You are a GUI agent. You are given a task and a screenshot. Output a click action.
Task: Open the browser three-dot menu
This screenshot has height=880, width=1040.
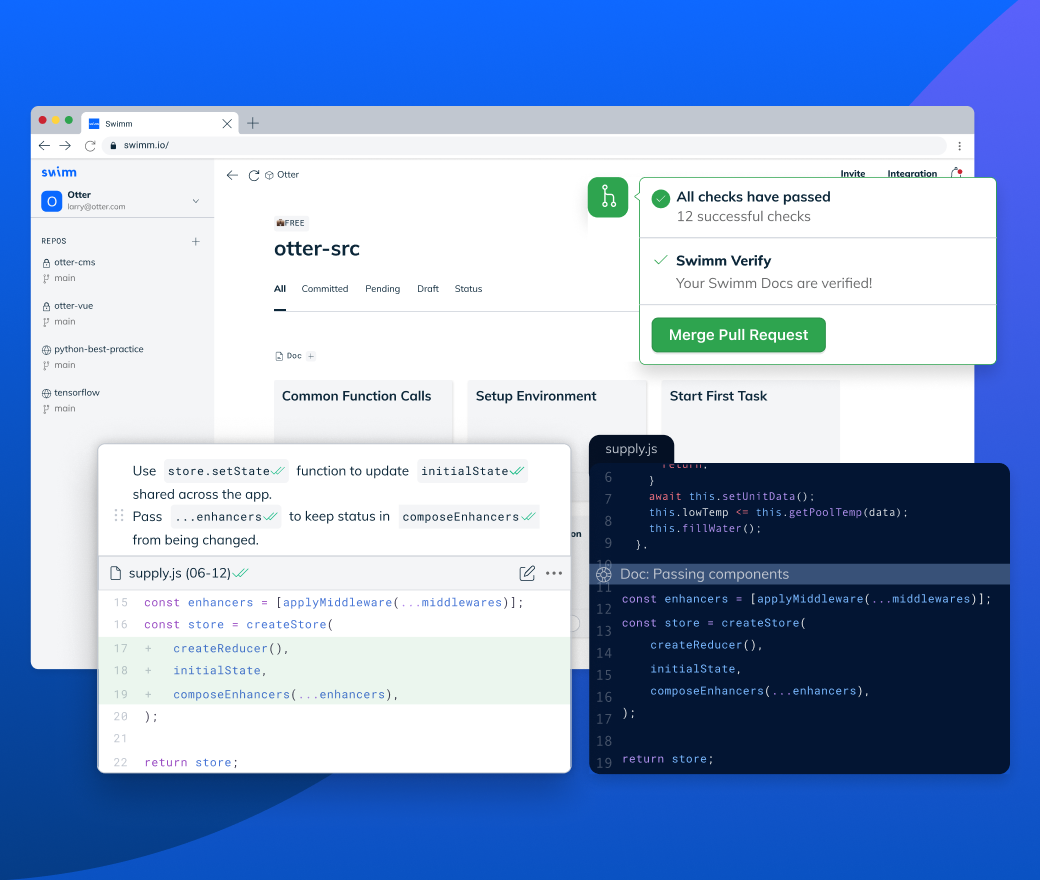point(959,146)
